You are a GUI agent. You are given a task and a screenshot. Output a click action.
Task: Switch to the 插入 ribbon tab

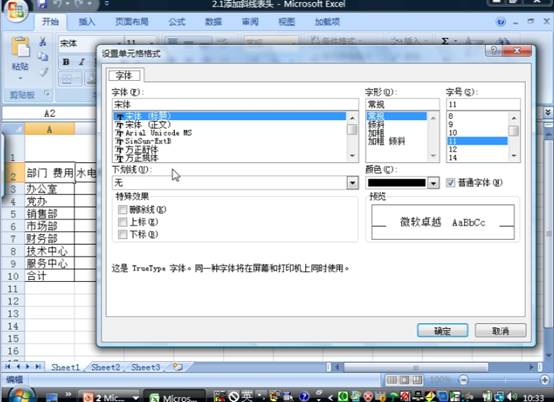[x=87, y=22]
